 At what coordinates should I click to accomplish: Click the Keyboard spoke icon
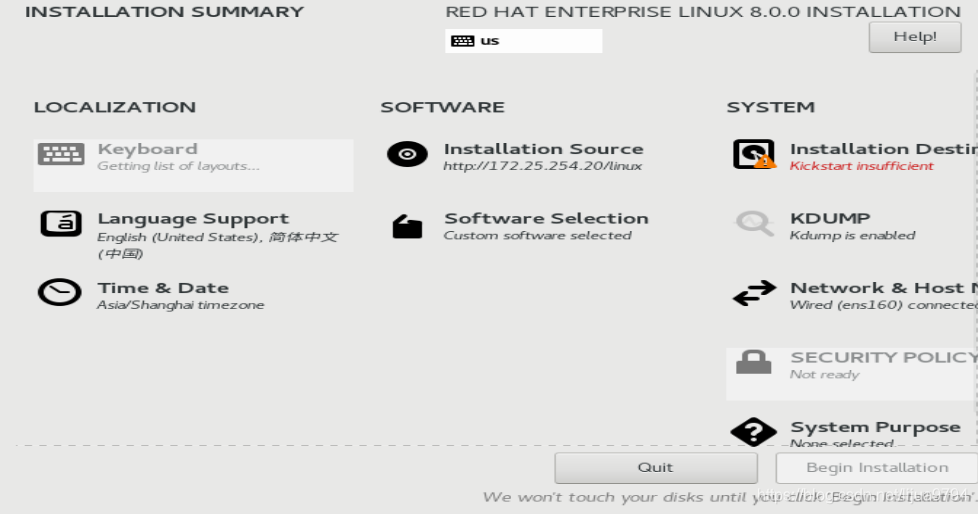tap(61, 153)
